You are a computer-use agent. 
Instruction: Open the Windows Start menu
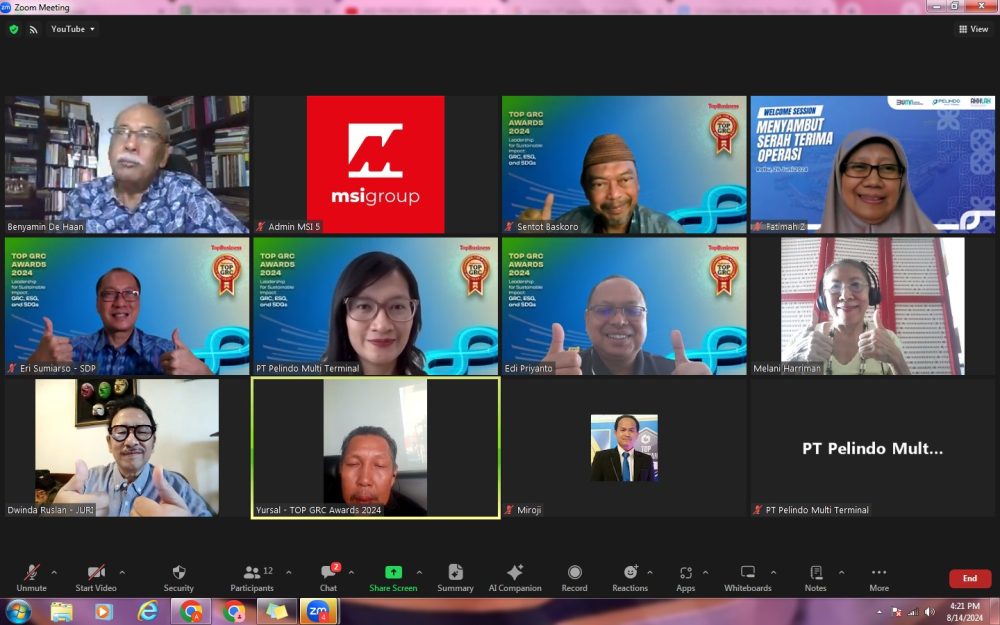(18, 612)
